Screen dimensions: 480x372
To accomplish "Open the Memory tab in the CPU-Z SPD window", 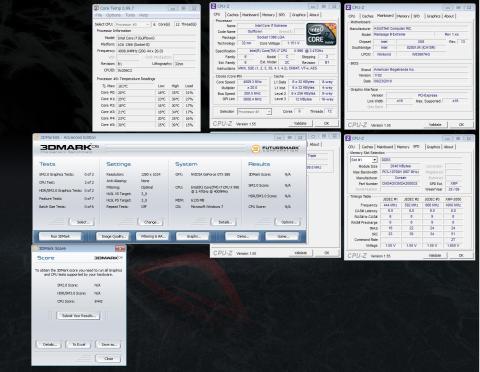I will tap(403, 147).
